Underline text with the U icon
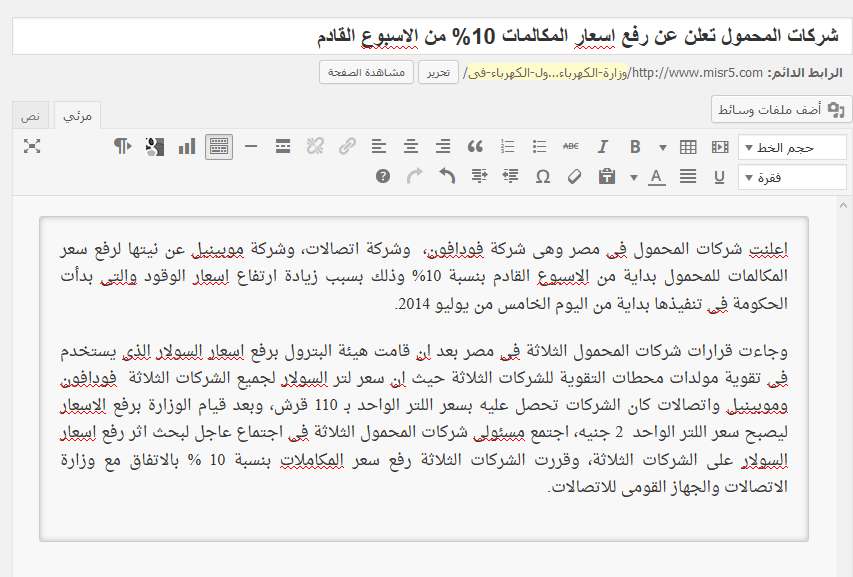This screenshot has height=577, width=853. pyautogui.click(x=719, y=177)
